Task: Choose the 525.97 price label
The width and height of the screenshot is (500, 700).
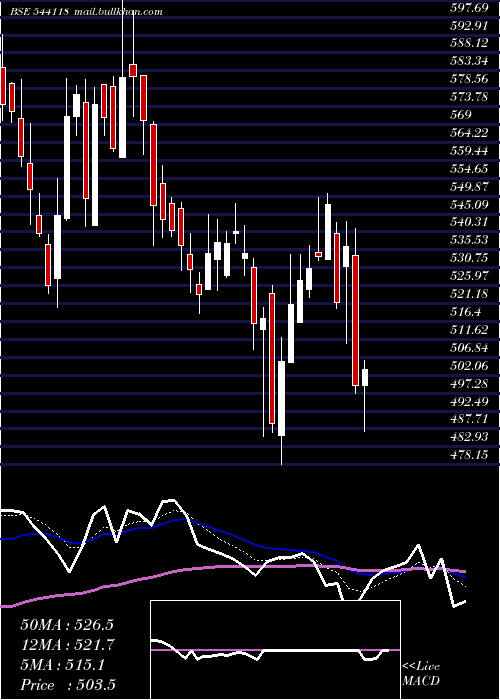Action: pos(469,276)
